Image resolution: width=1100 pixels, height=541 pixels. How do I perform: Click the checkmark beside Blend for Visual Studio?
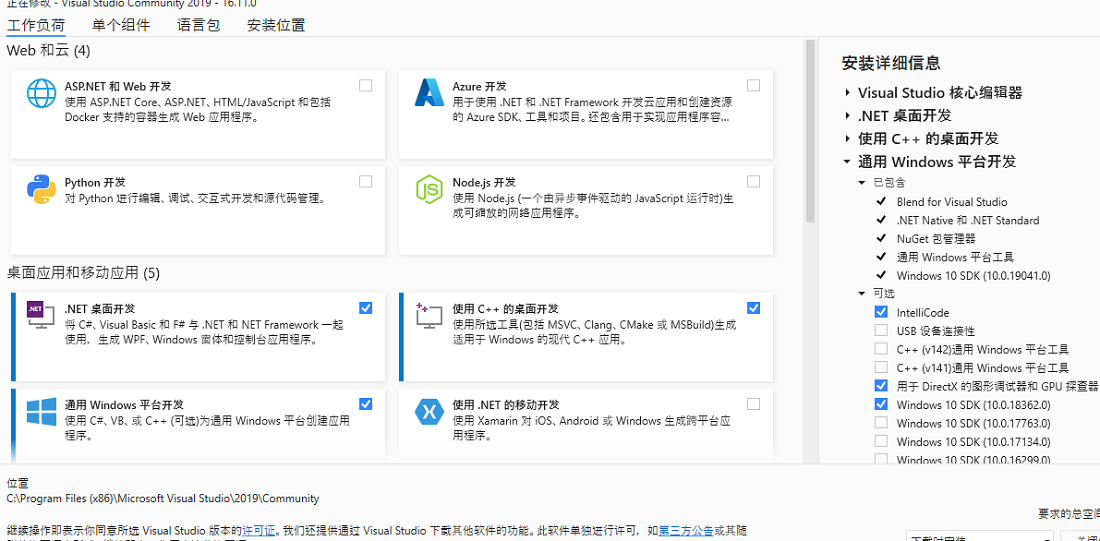[x=881, y=201]
